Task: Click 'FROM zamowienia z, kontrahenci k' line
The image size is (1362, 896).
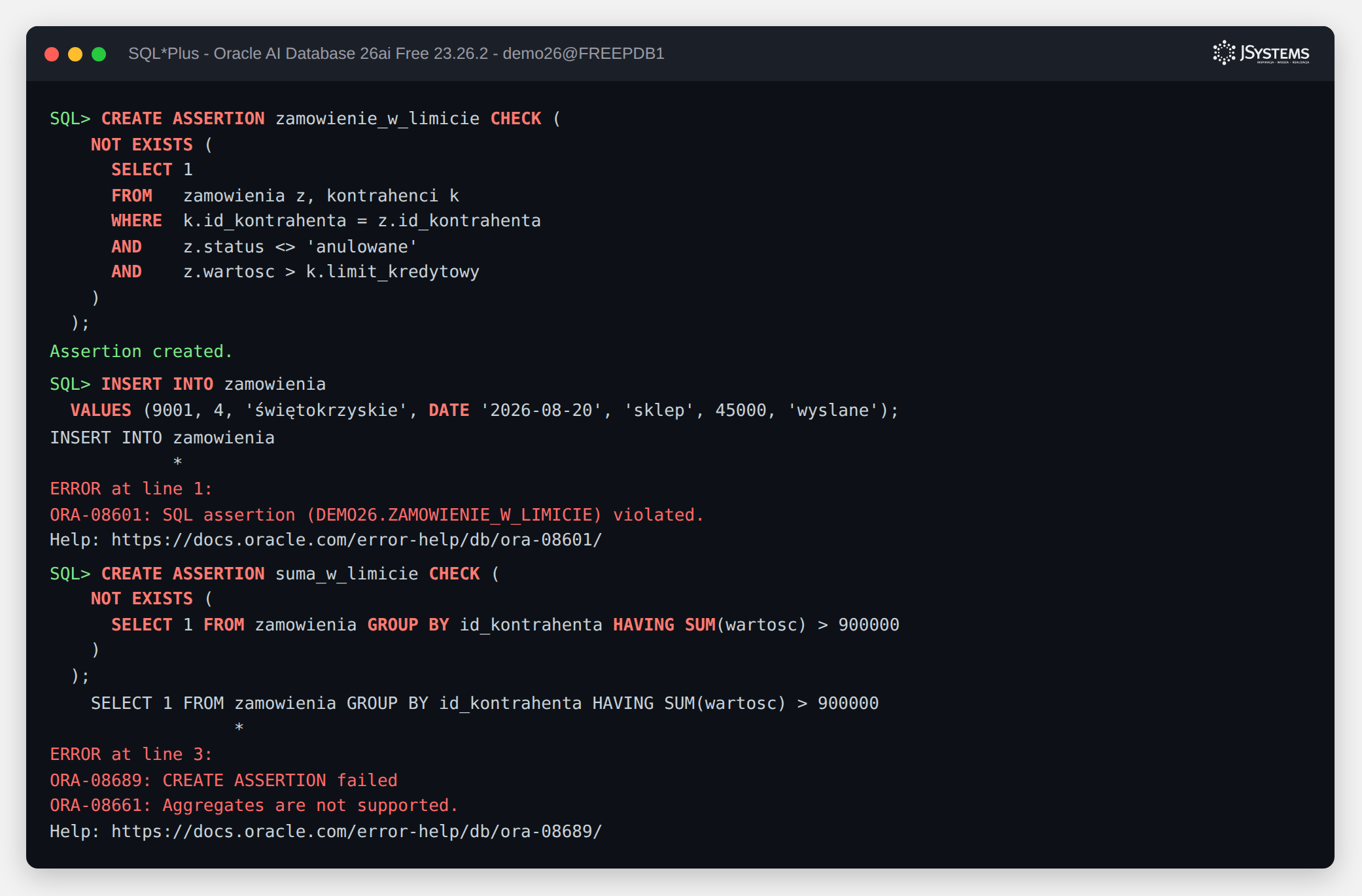Action: (x=285, y=196)
